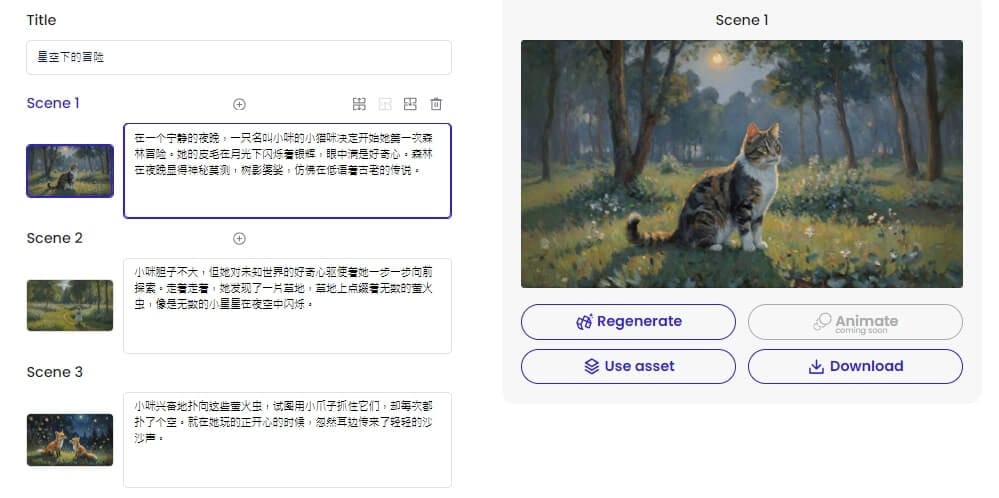Delete Scene 1 with the trash icon
Image resolution: width=999 pixels, height=498 pixels.
436,104
